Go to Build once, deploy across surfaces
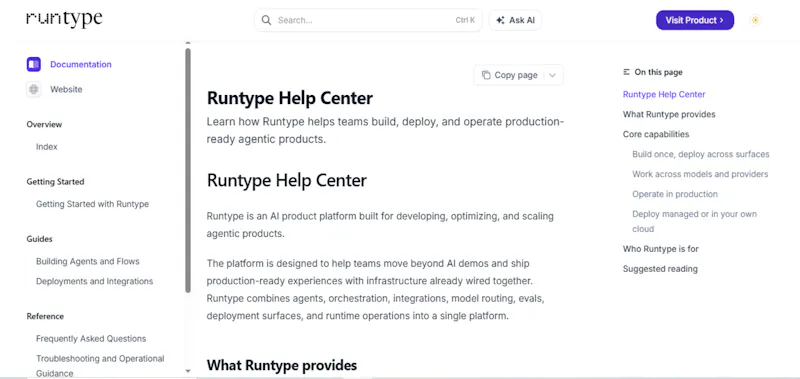Viewport: 800px width, 379px height. click(x=701, y=154)
